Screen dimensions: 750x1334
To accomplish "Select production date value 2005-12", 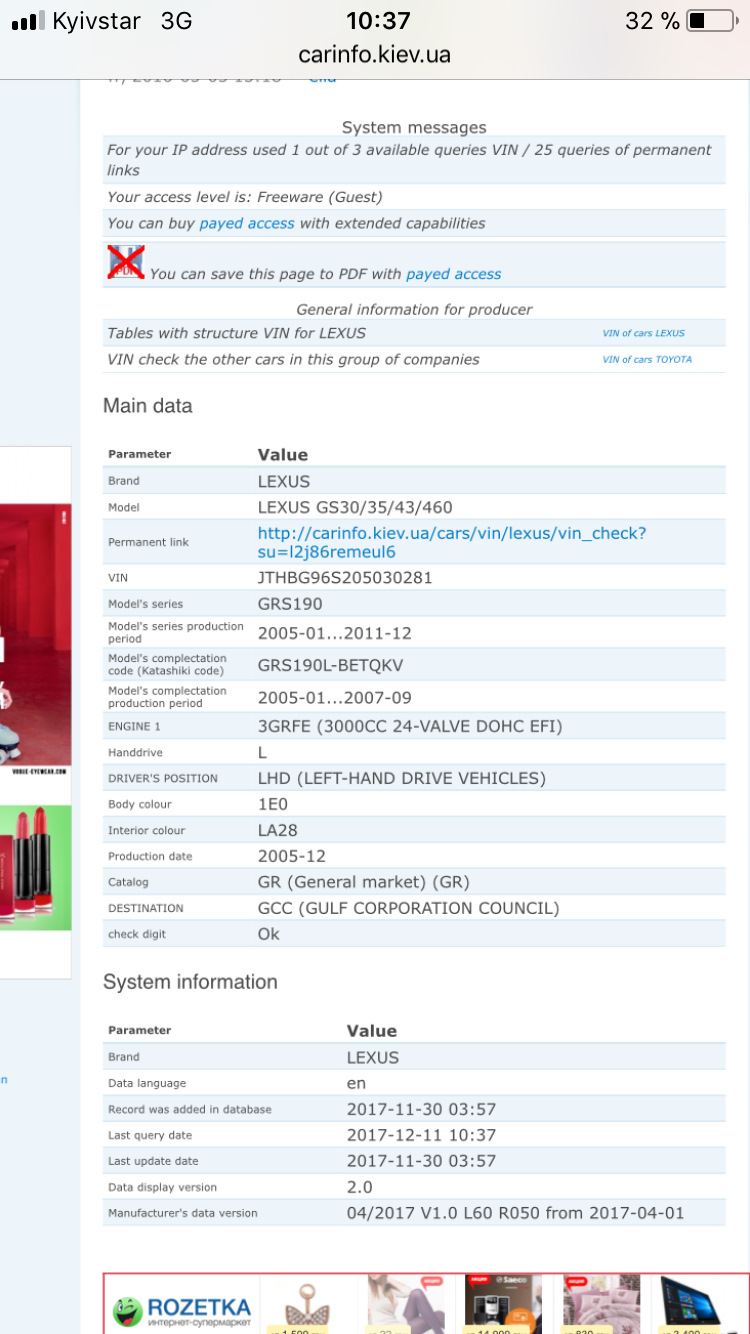I will coord(292,856).
